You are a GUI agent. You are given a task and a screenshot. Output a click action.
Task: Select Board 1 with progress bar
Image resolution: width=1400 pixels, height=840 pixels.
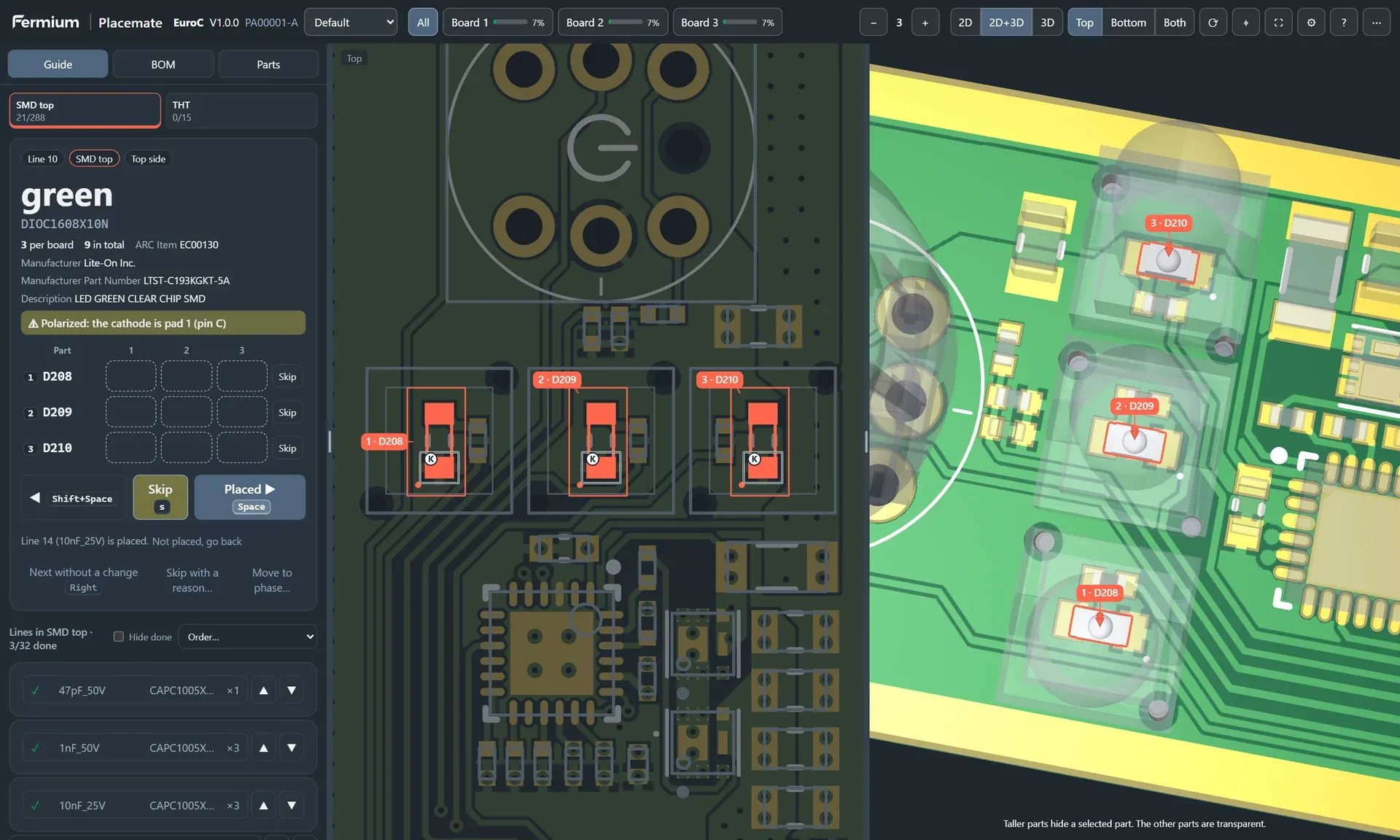pyautogui.click(x=498, y=23)
